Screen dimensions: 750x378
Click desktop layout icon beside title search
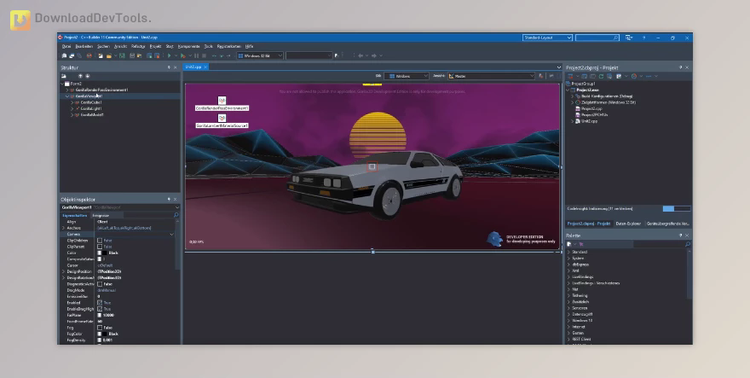coord(629,37)
